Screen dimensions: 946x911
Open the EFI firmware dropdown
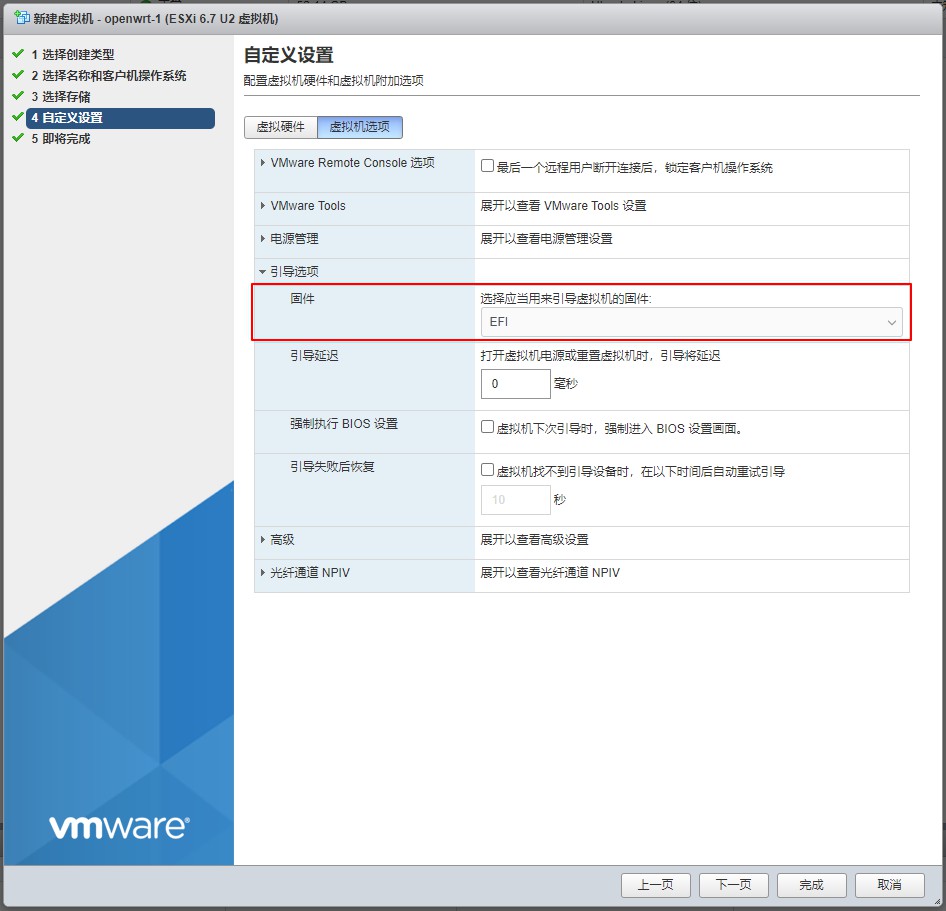click(x=691, y=322)
